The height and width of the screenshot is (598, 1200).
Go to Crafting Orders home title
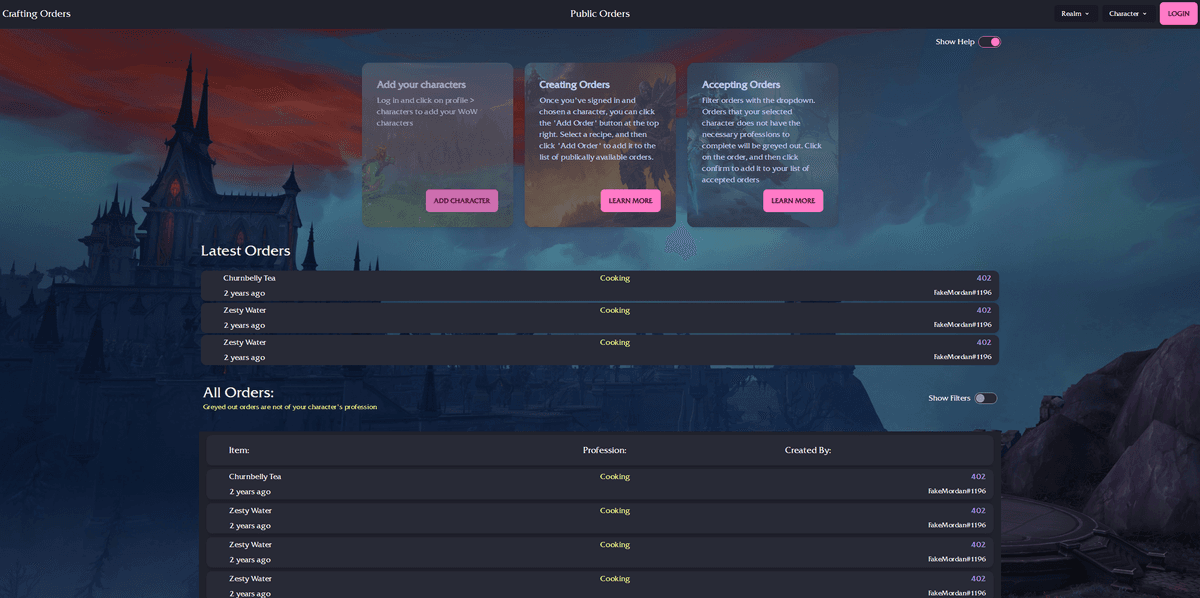[x=37, y=14]
